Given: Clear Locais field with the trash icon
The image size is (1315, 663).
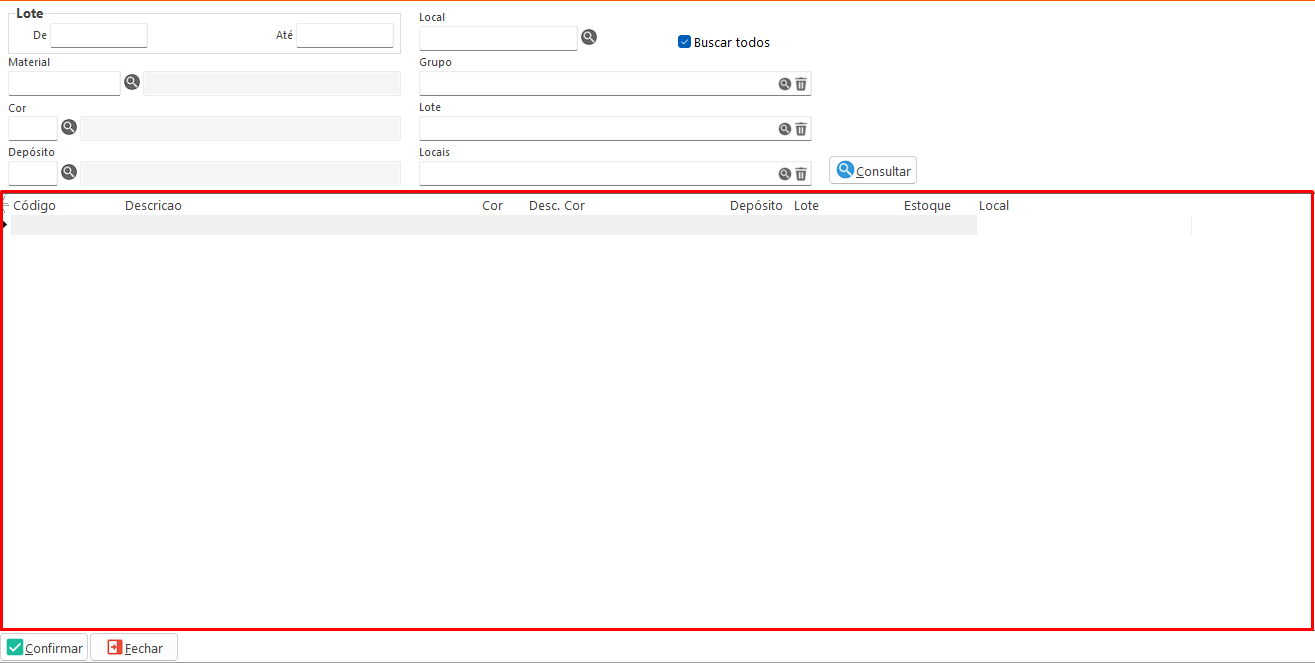Looking at the screenshot, I should [x=801, y=174].
